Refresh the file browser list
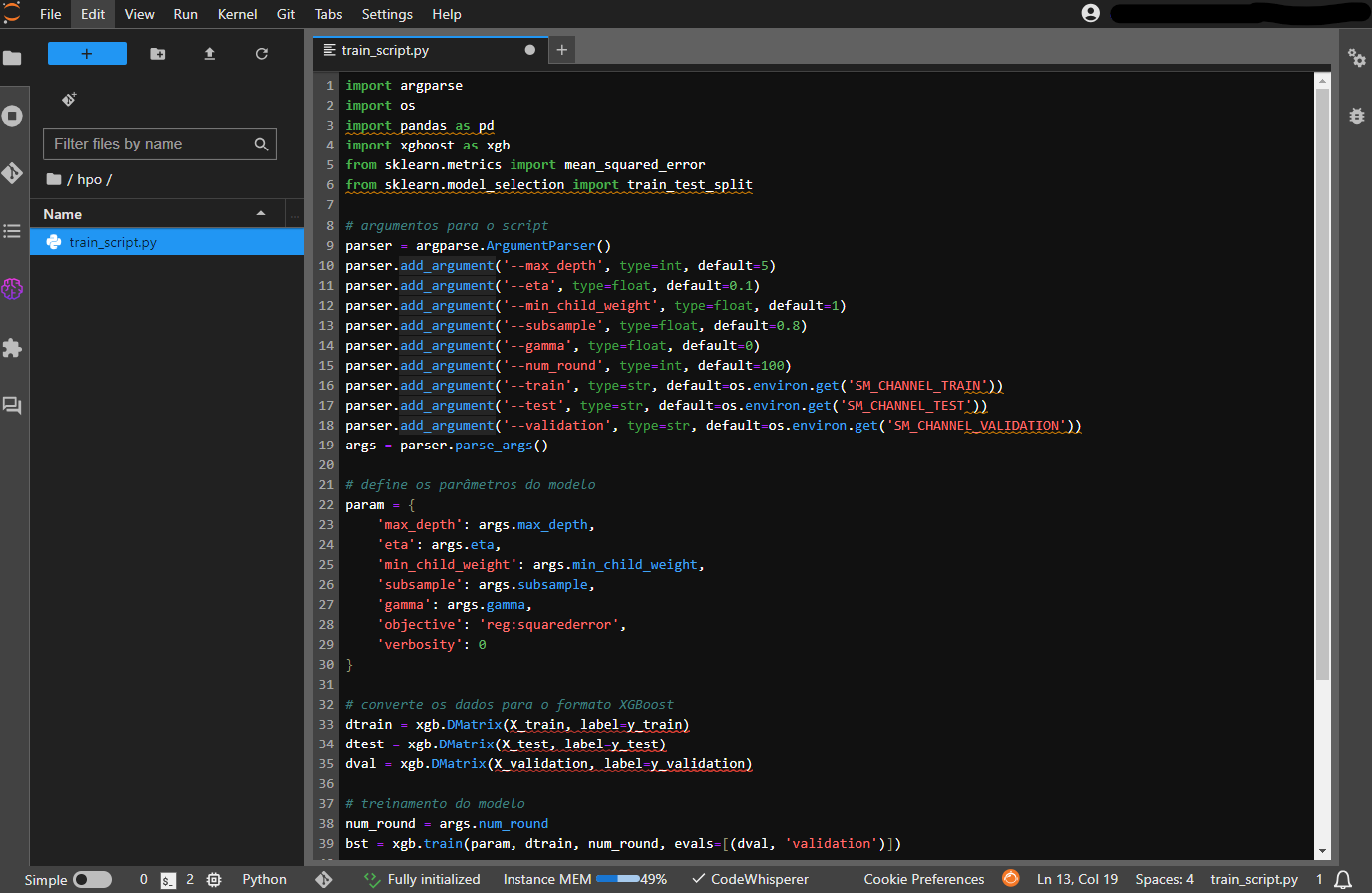 pyautogui.click(x=262, y=54)
